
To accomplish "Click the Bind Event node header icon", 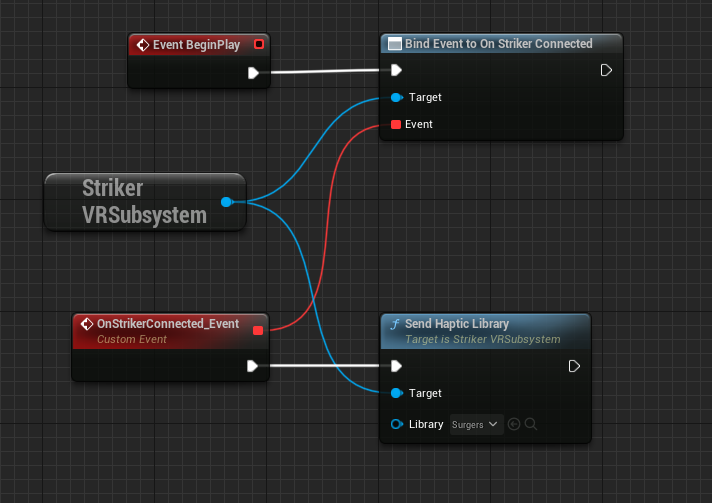I will tap(395, 44).
